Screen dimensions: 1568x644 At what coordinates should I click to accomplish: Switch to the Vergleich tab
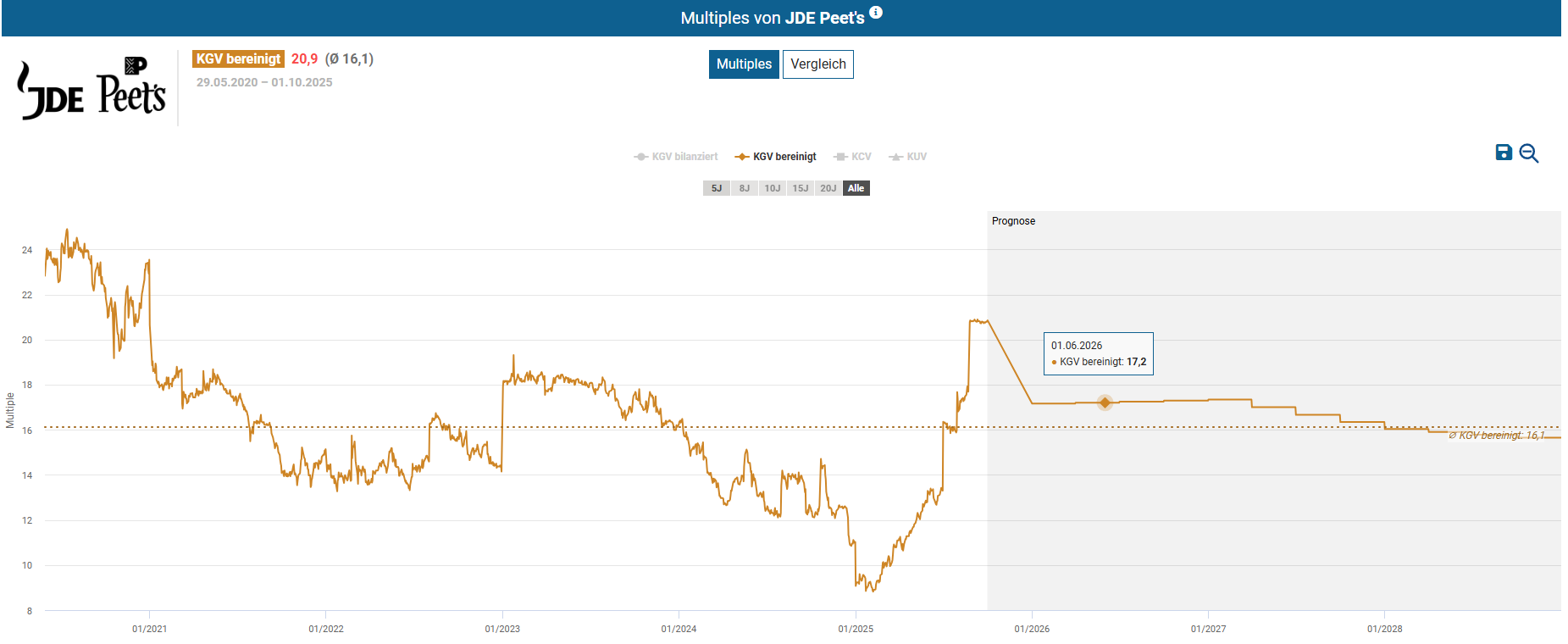(817, 64)
